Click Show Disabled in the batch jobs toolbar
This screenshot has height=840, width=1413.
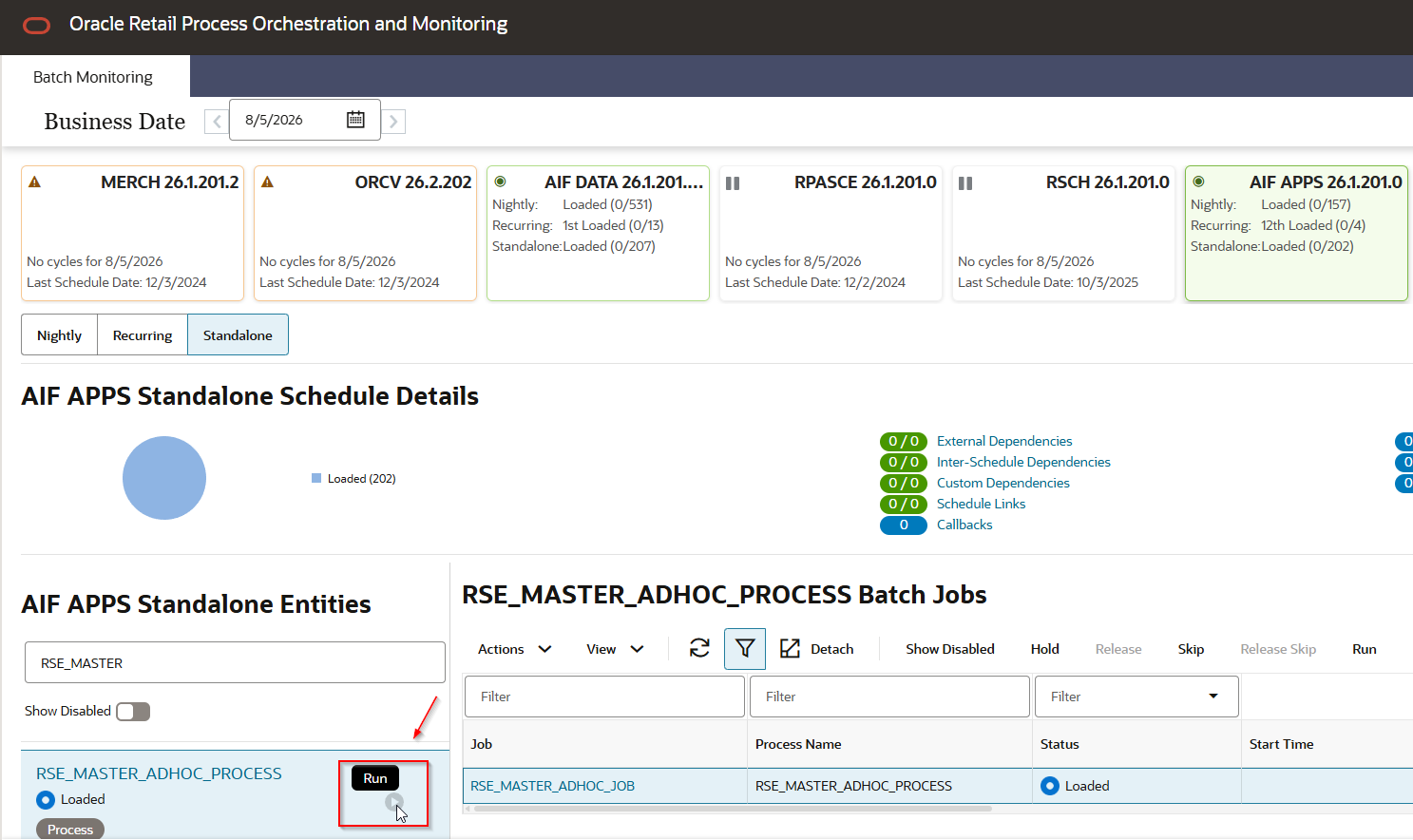point(950,649)
